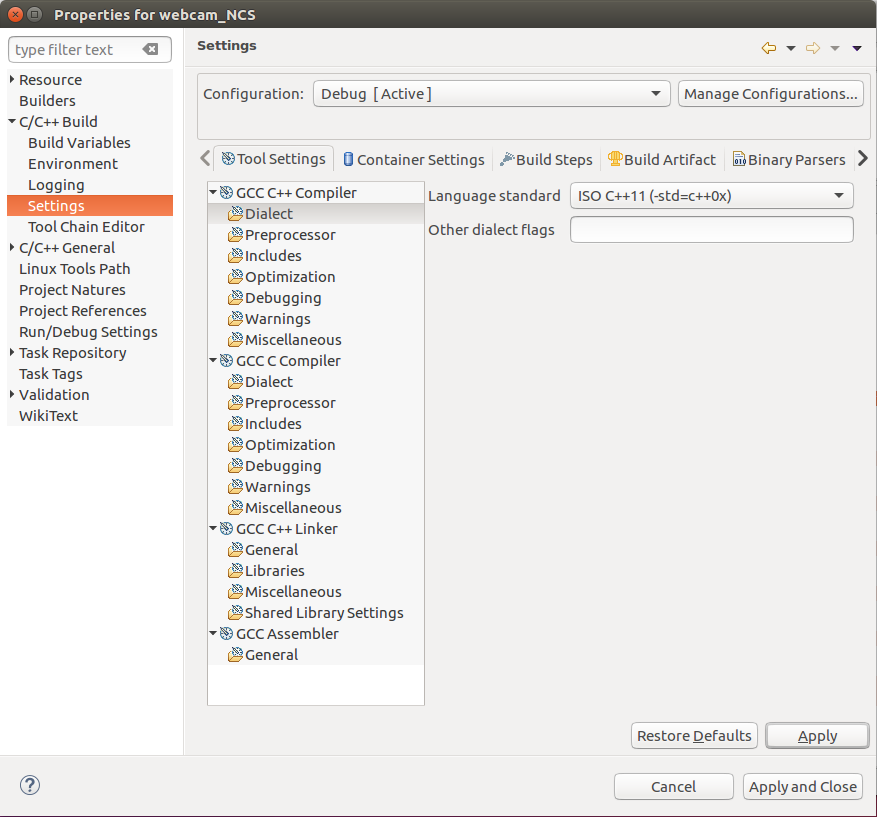
Task: Select WikiText page in sidebar
Action: [x=48, y=415]
